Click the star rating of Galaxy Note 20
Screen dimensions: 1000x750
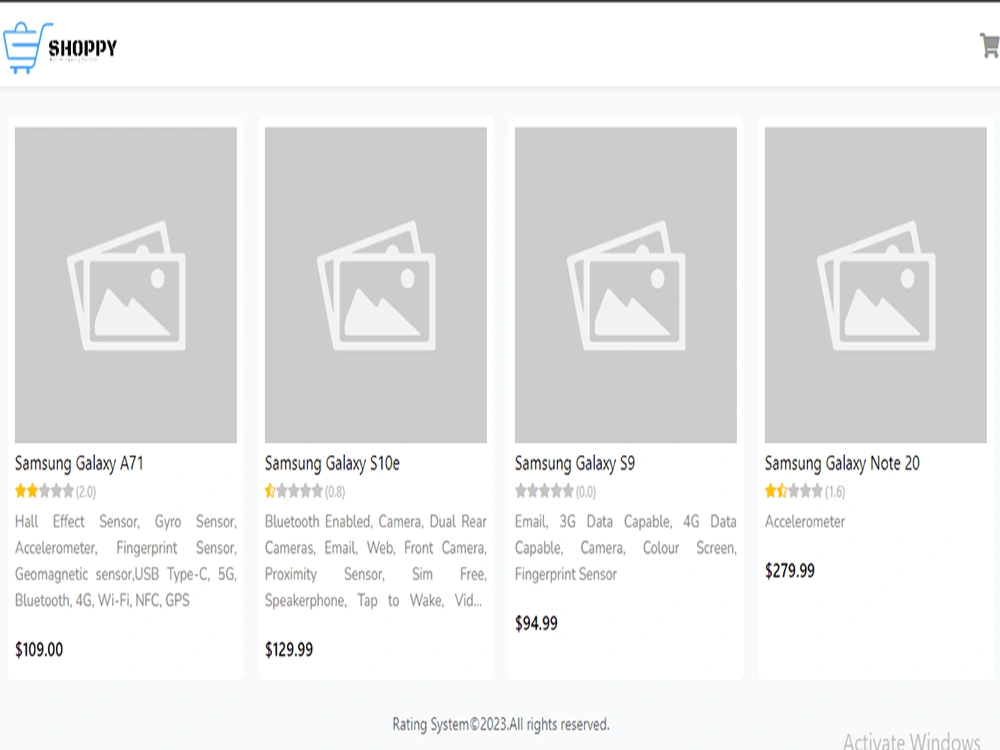tap(794, 491)
